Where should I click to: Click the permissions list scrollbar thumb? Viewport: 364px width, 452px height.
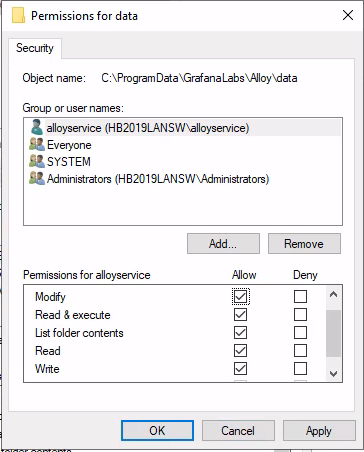333,333
